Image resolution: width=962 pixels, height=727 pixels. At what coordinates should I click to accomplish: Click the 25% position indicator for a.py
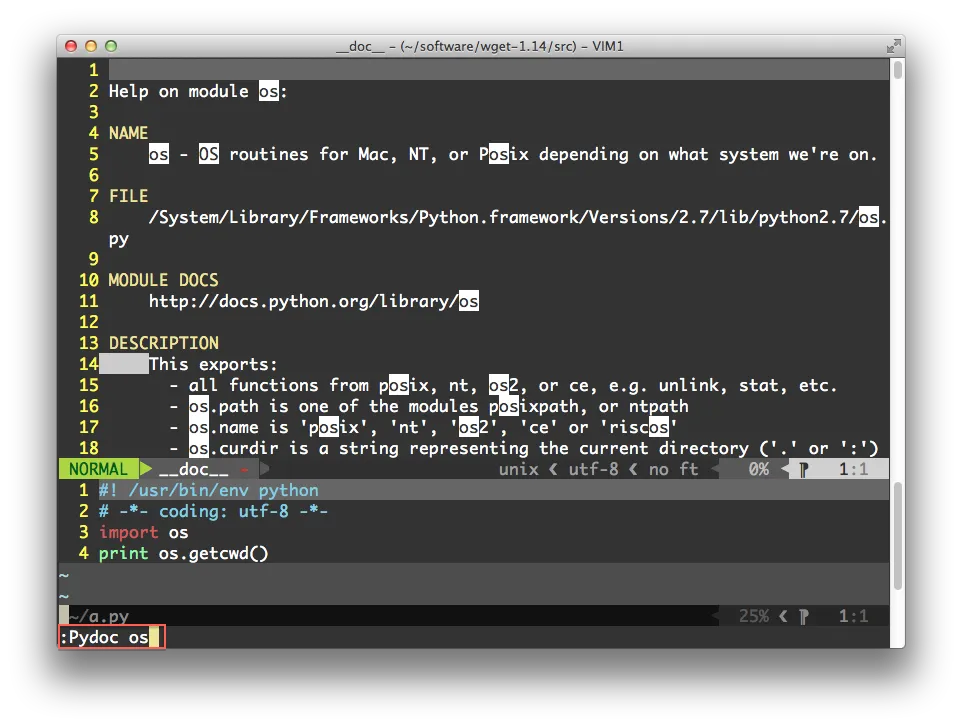point(753,616)
